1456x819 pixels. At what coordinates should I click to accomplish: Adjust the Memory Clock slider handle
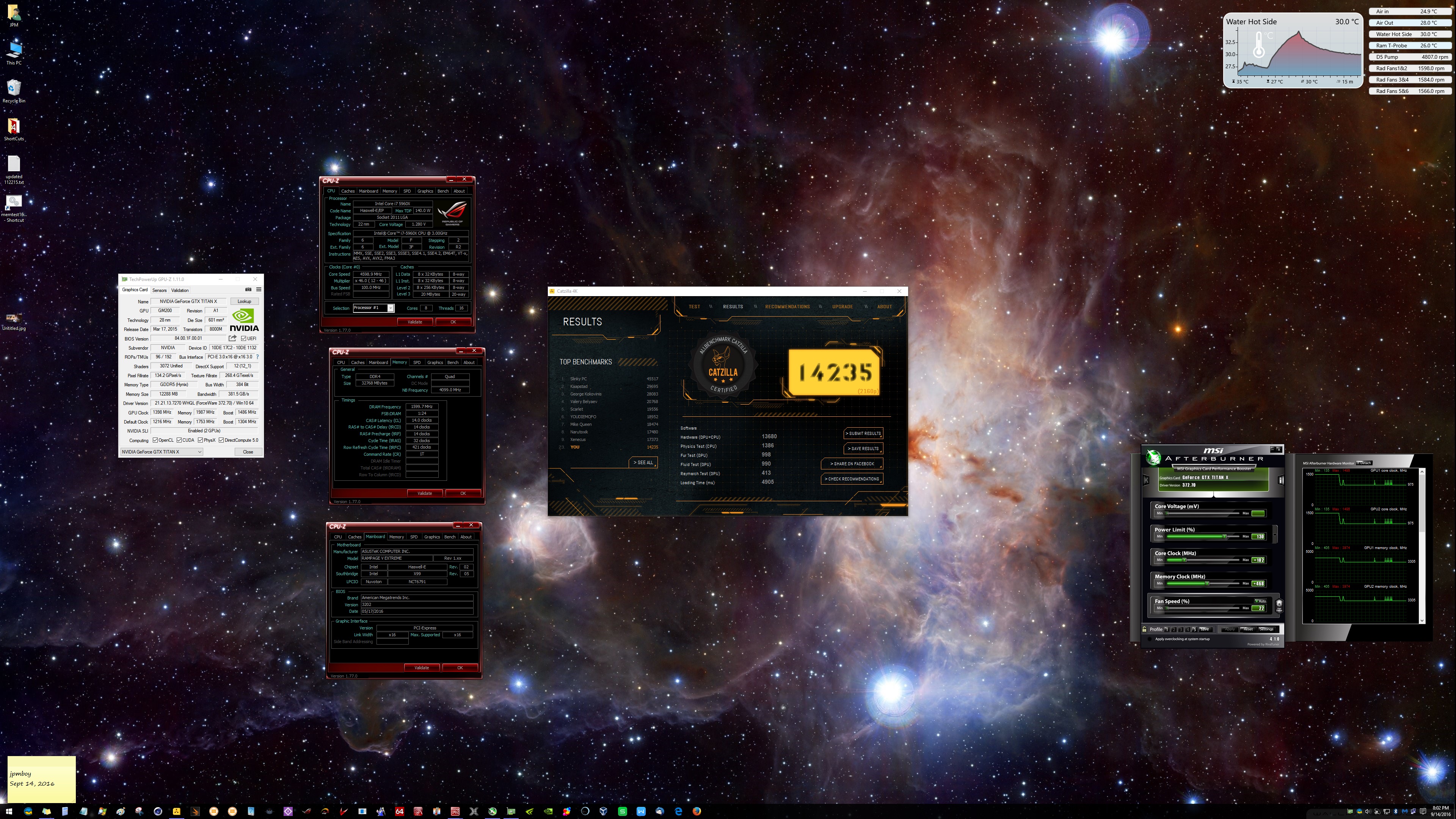pyautogui.click(x=1207, y=583)
